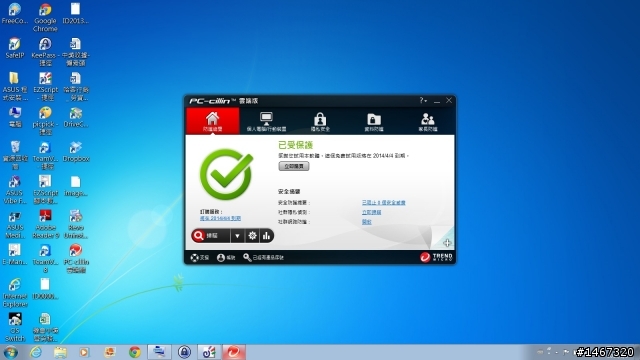Select the Recycle Bin desktop icon
Image resolution: width=640 pixels, height=360 pixels.
(15, 155)
